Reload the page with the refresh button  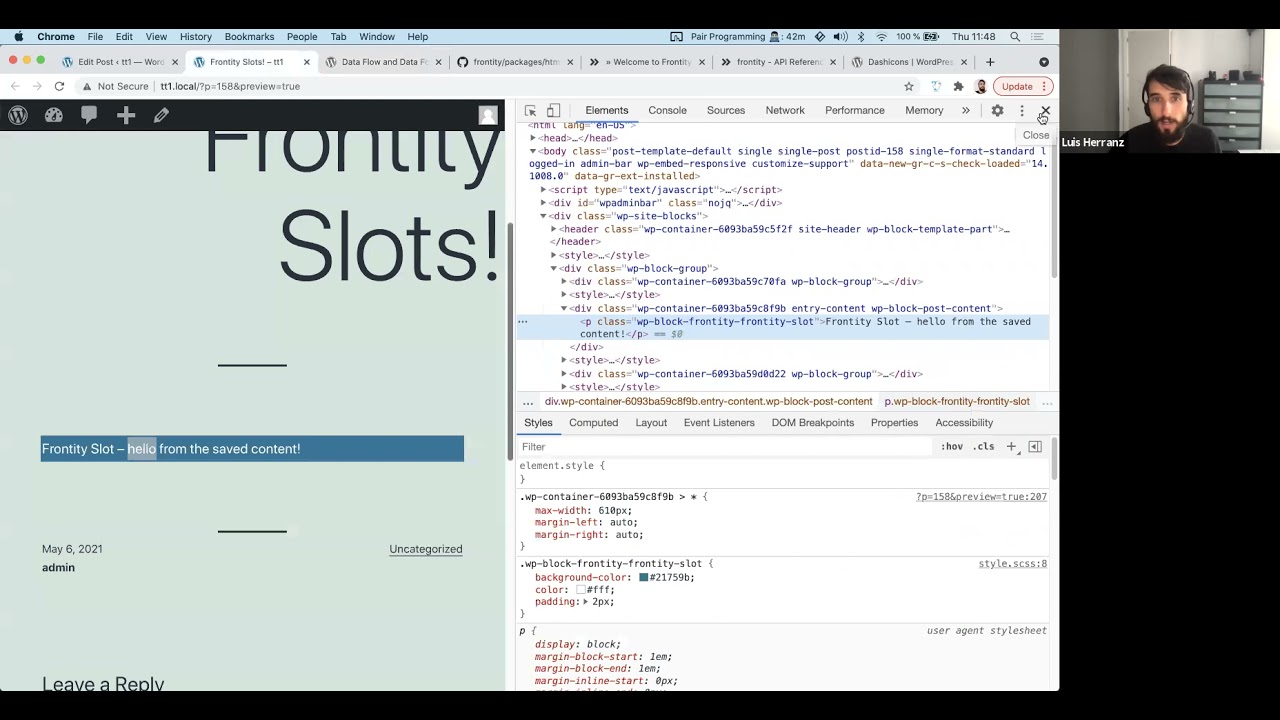click(59, 86)
